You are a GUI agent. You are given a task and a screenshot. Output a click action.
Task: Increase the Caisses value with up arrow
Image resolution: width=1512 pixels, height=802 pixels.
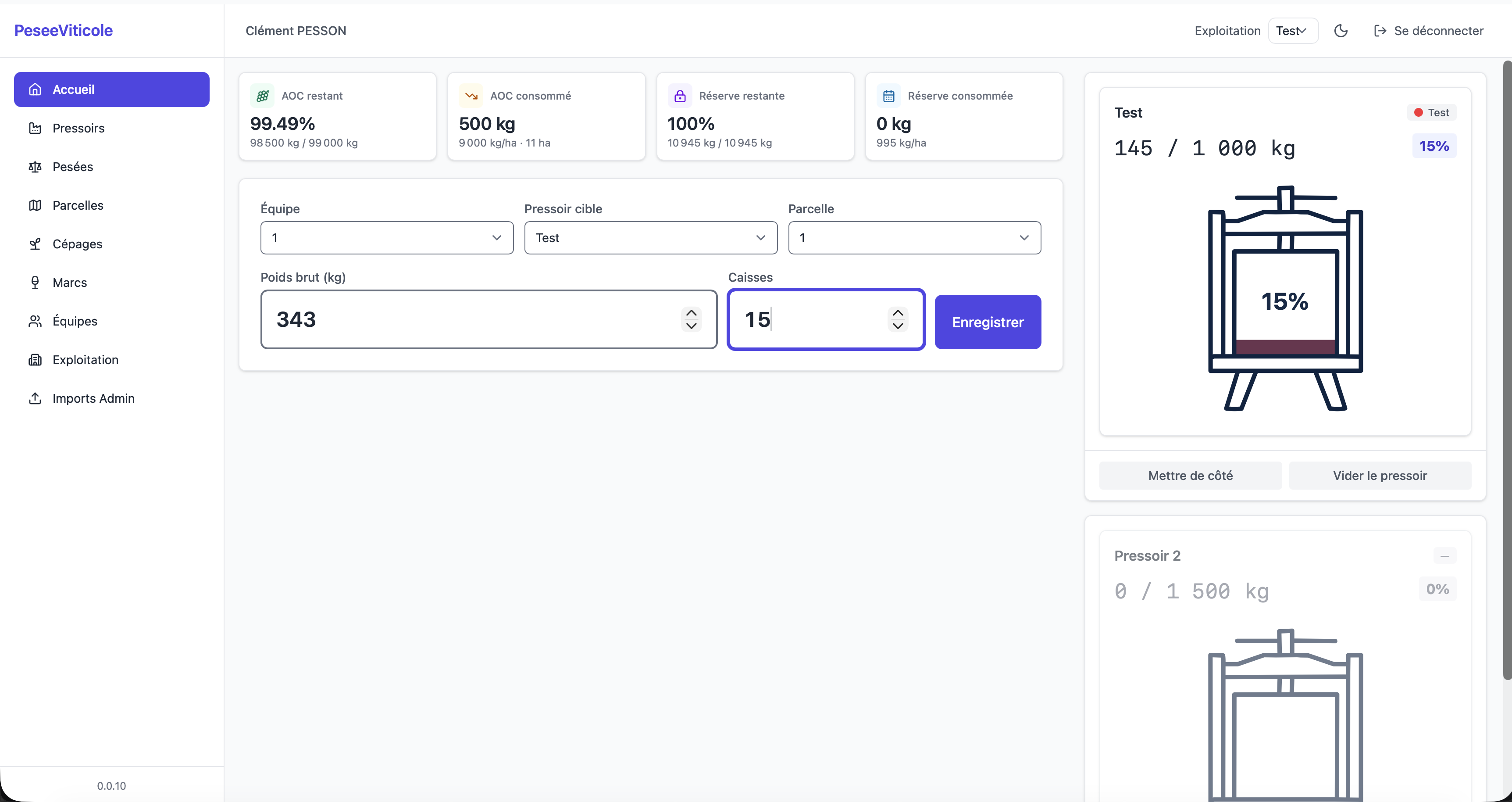(x=898, y=312)
